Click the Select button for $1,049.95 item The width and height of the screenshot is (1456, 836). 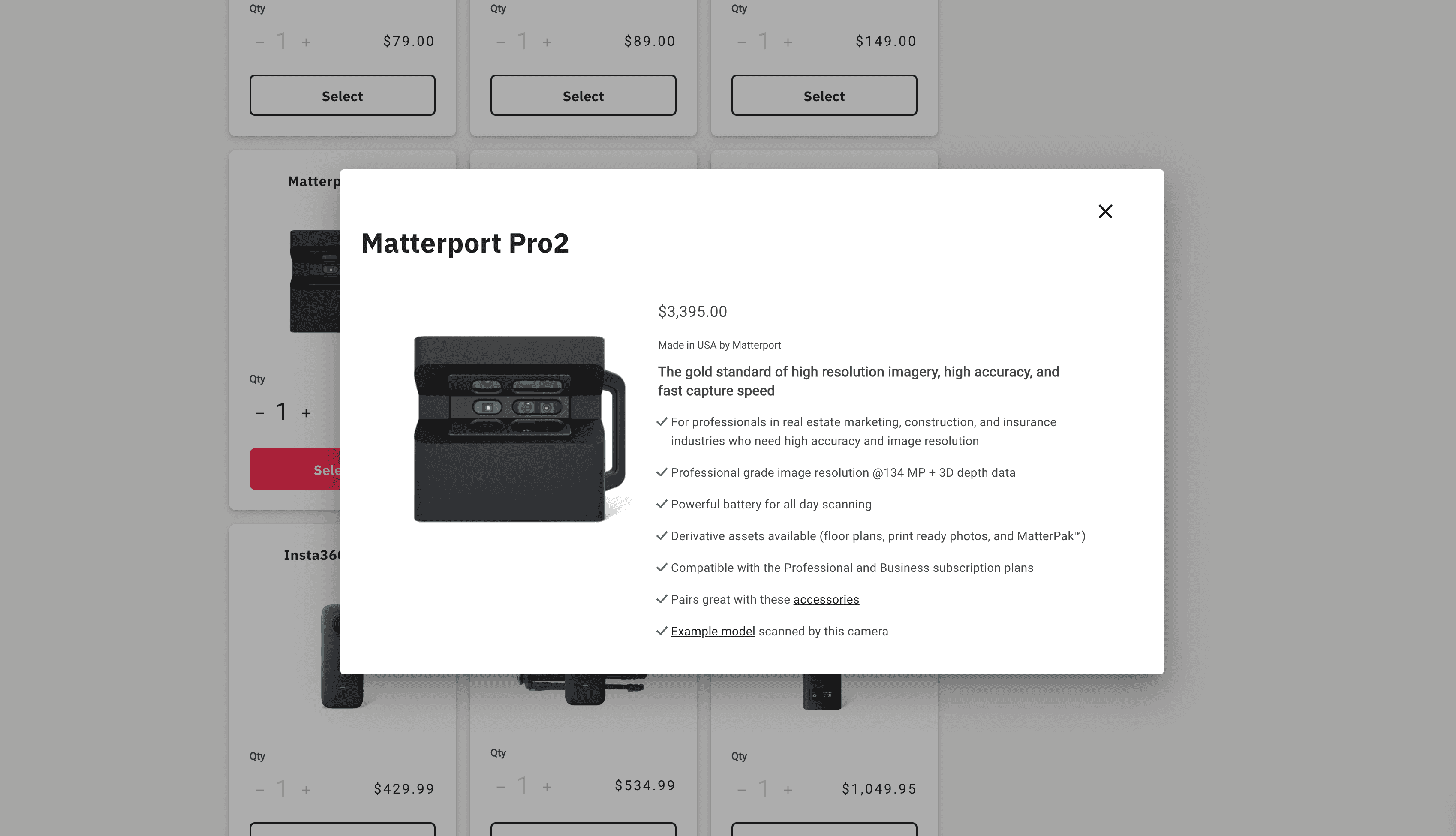click(824, 830)
